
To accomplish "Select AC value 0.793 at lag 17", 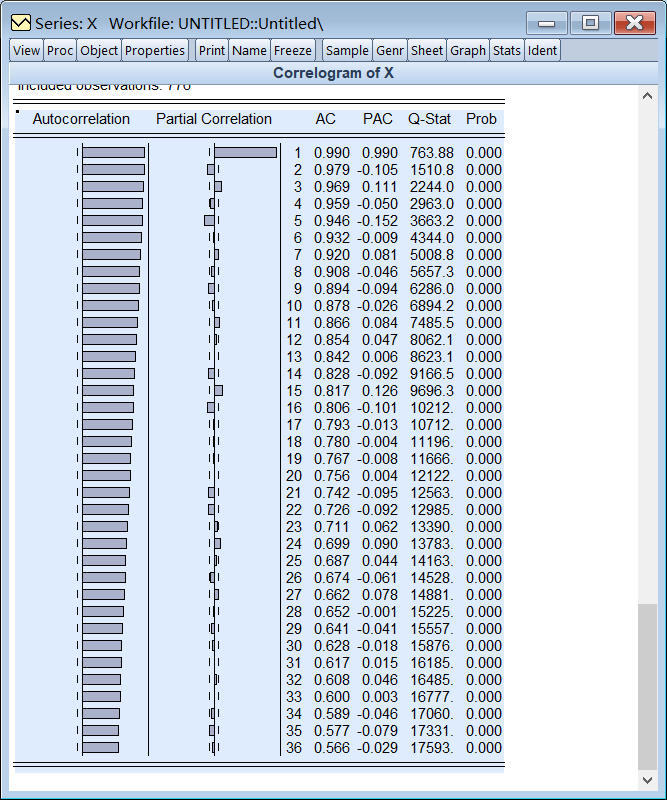I will pyautogui.click(x=332, y=425).
